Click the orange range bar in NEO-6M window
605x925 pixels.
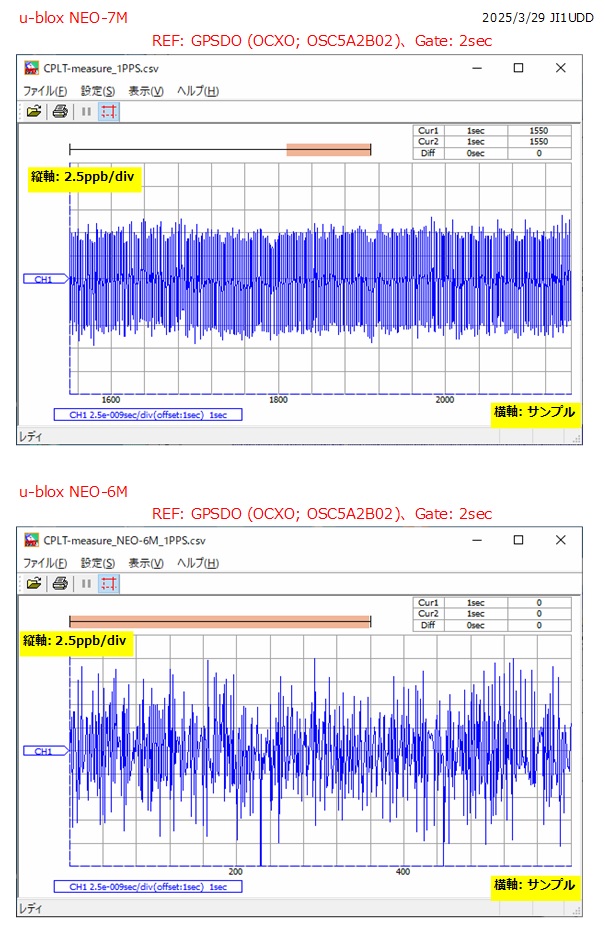click(220, 622)
